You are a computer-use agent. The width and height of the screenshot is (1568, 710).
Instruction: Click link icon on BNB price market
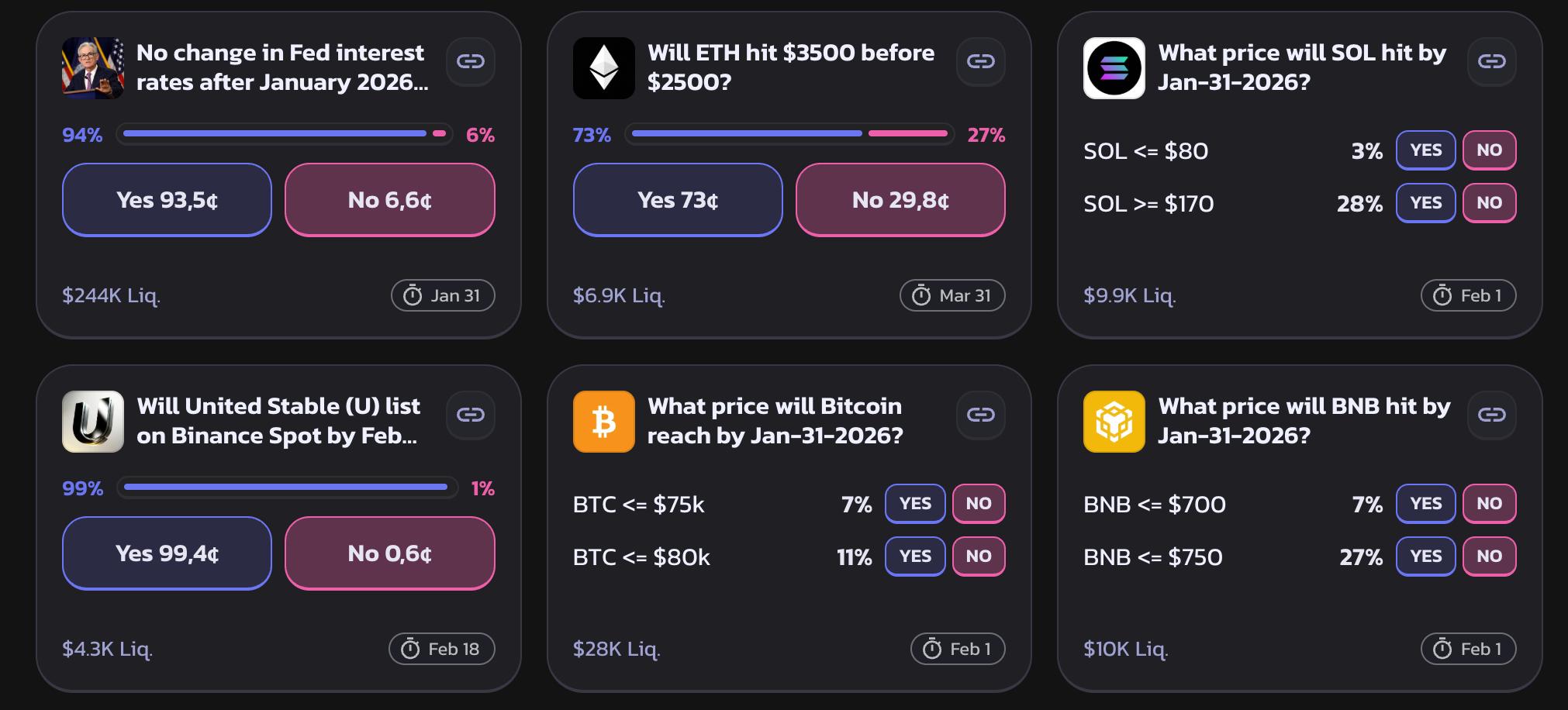tap(1491, 415)
